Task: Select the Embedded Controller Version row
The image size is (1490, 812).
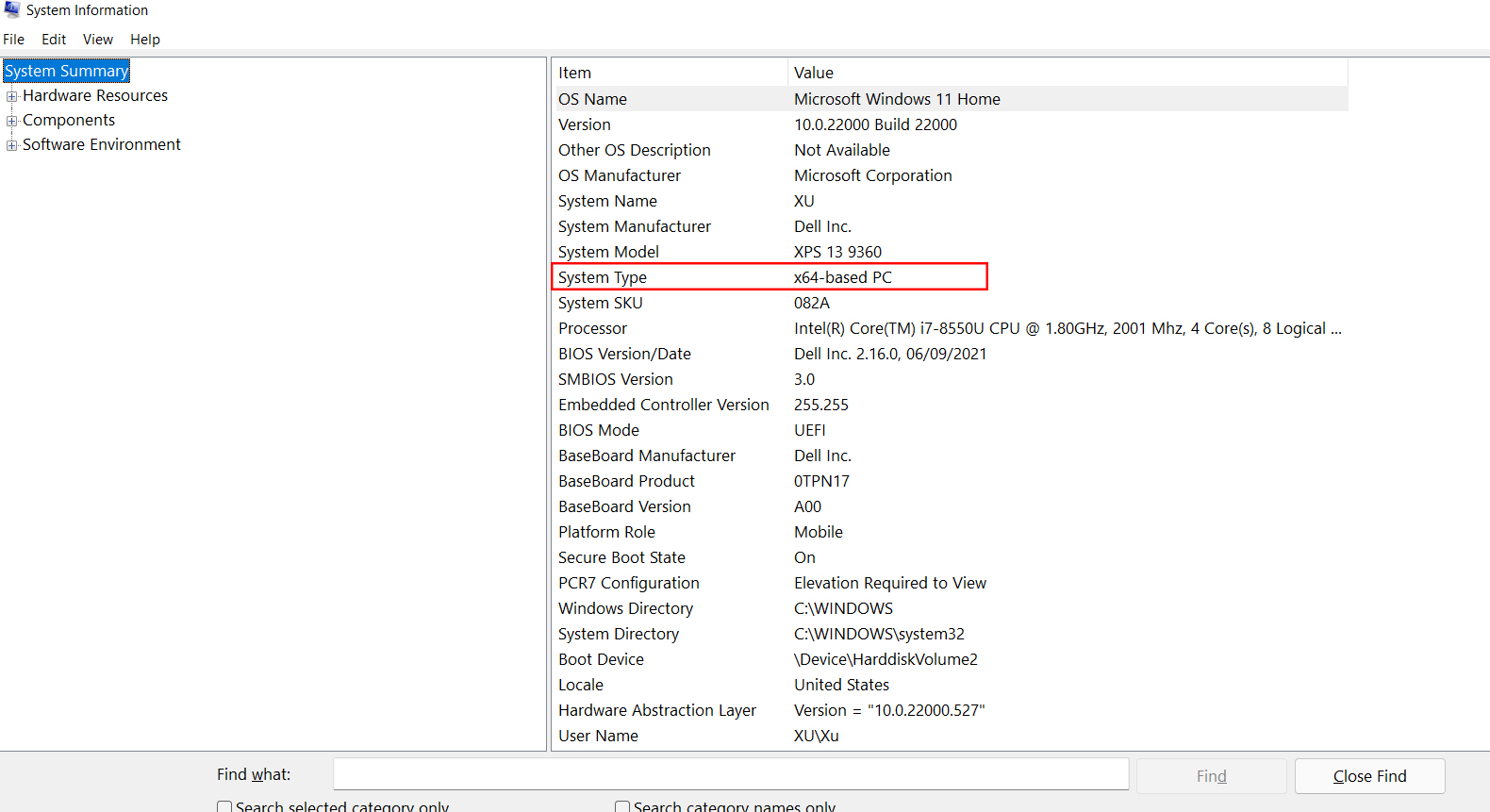Action: pos(951,405)
